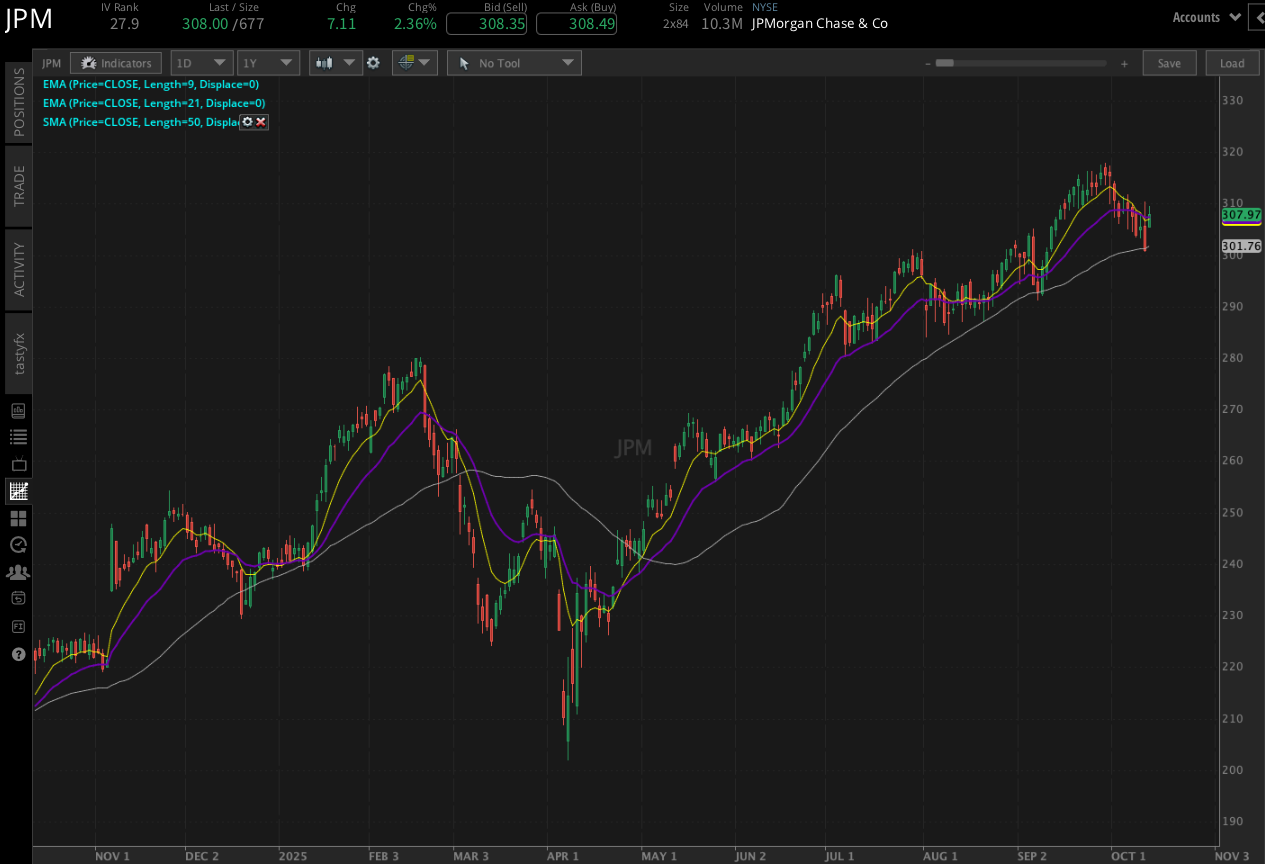Viewport: 1265px width, 864px height.
Task: Click the Last price 308.00
Action: point(205,23)
